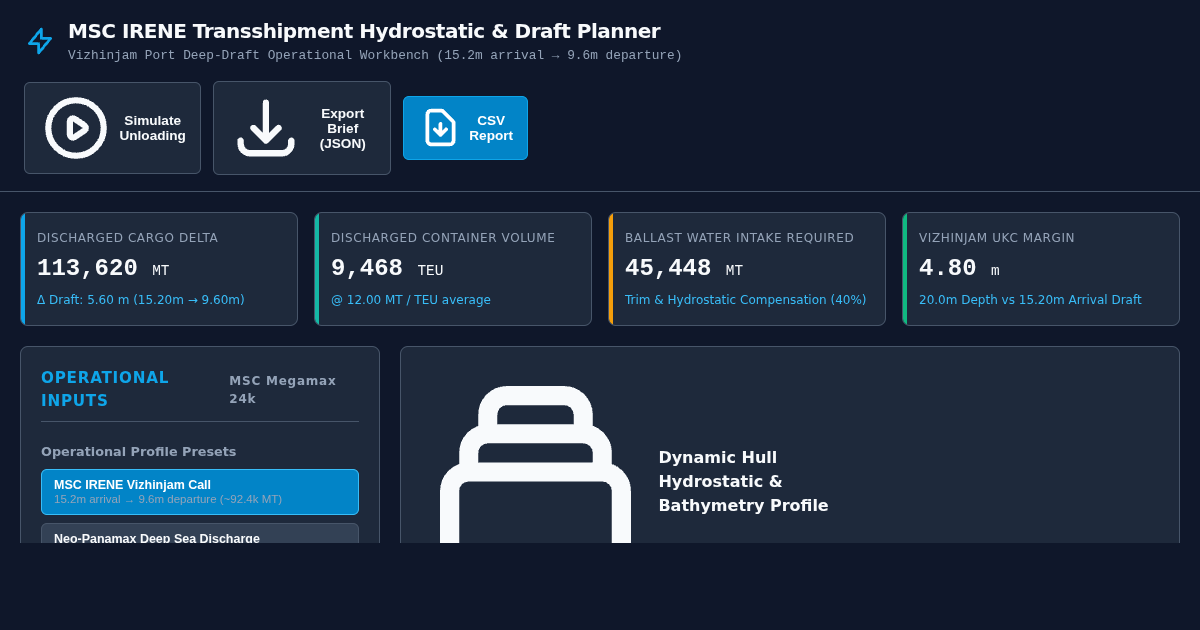Select Neo-Panamax Deep Sea Discharge preset
The height and width of the screenshot is (630, 1200).
click(x=200, y=534)
